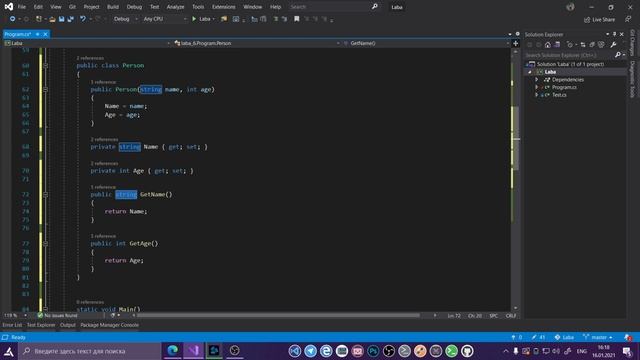Open the File menu
This screenshot has width=640, height=360.
(22, 7)
